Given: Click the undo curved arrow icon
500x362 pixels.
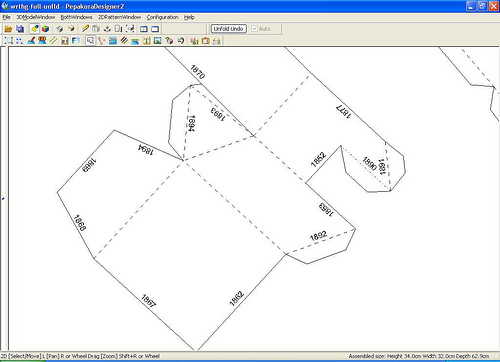Looking at the screenshot, I should pyautogui.click(x=181, y=41).
